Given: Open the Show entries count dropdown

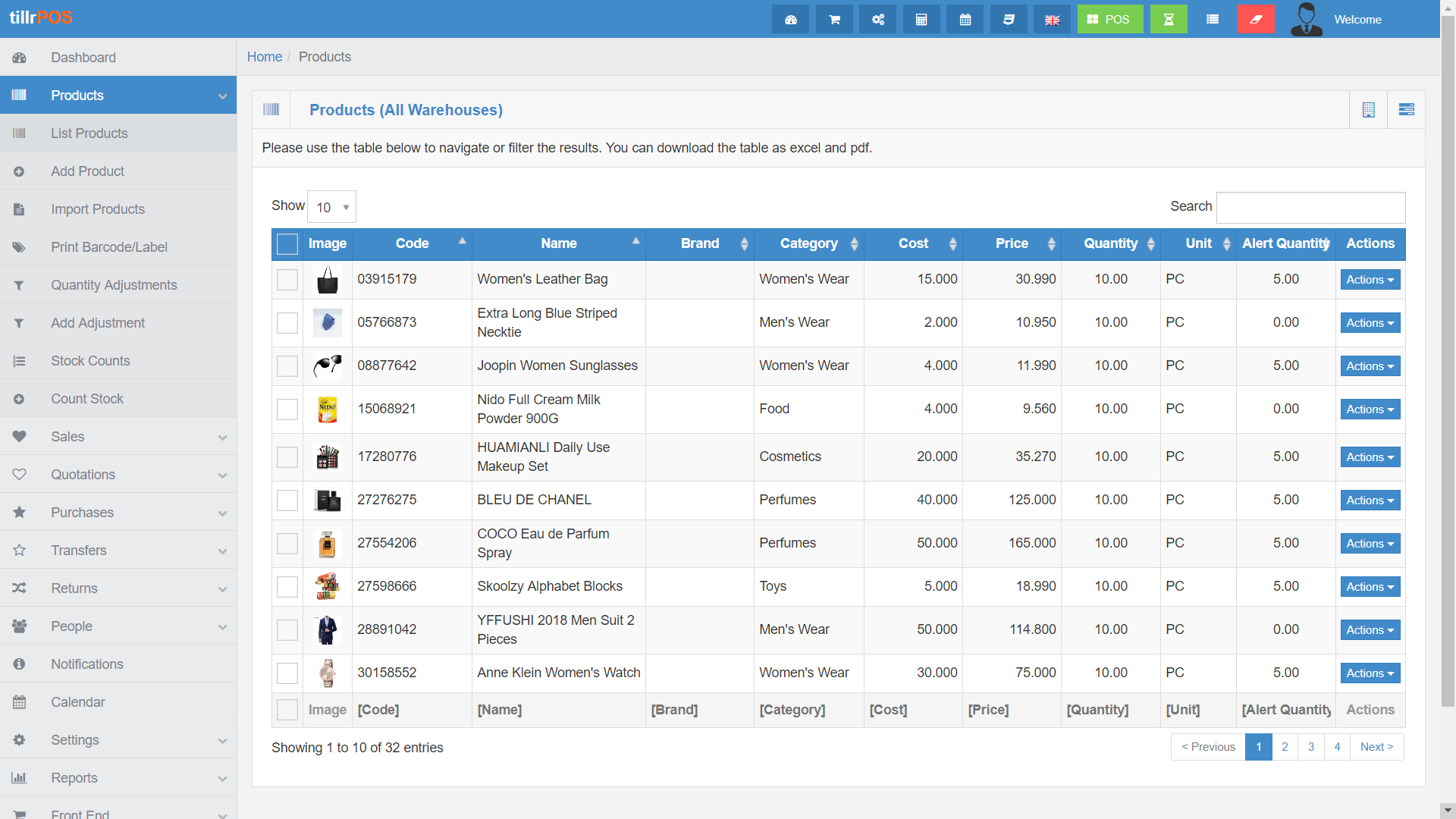Looking at the screenshot, I should [x=332, y=207].
